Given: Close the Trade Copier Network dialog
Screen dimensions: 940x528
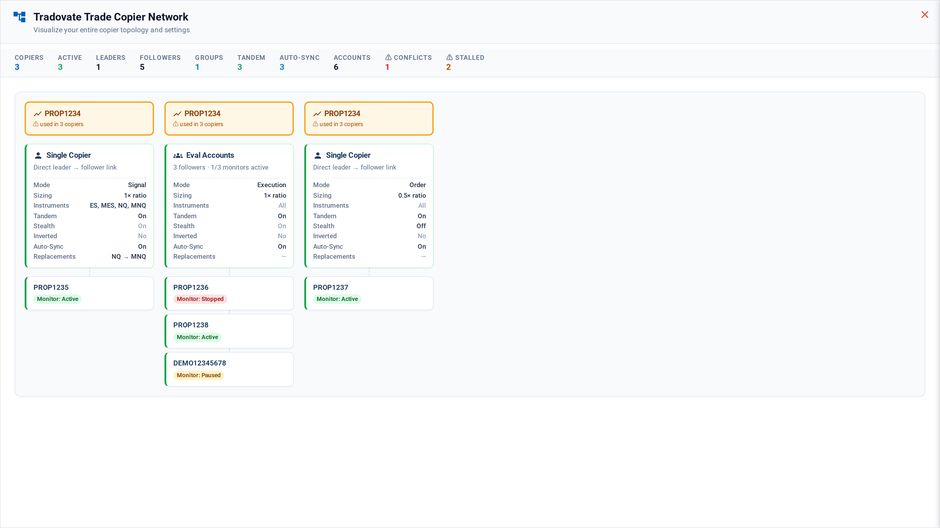Looking at the screenshot, I should point(924,15).
